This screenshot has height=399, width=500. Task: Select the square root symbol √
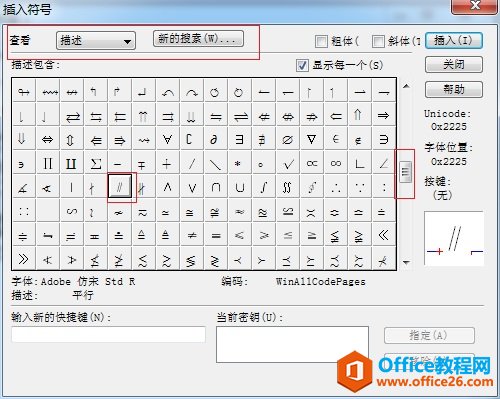pos(287,163)
